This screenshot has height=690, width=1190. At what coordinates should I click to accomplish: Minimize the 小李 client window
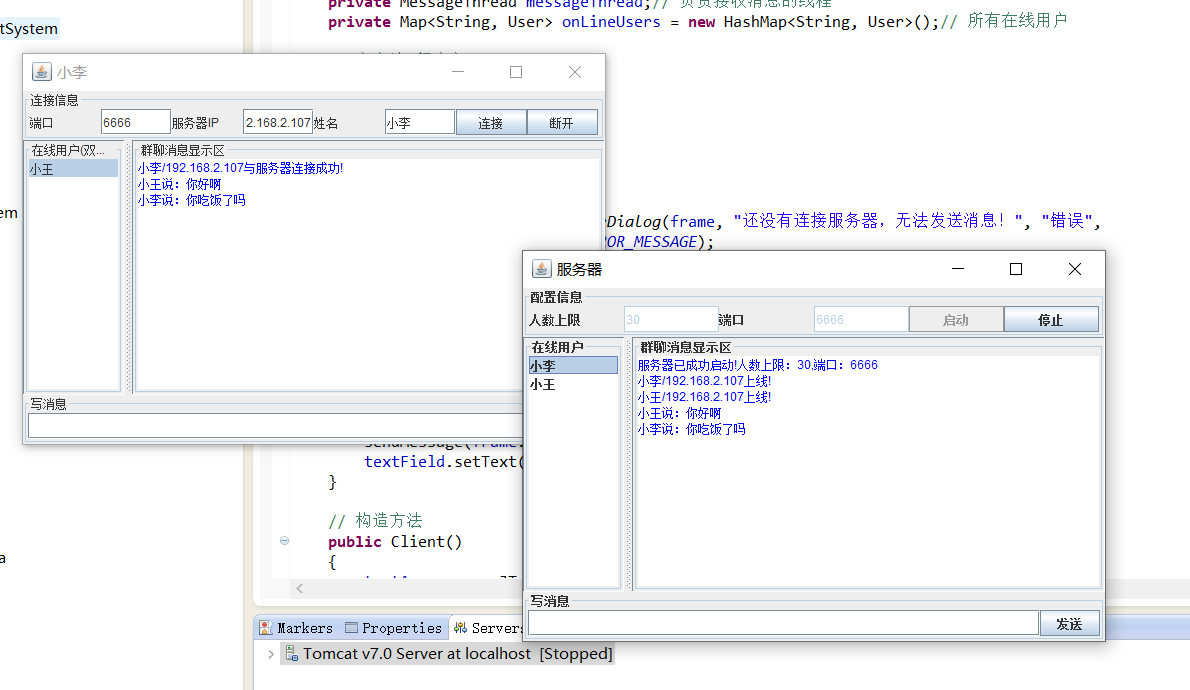pyautogui.click(x=458, y=72)
